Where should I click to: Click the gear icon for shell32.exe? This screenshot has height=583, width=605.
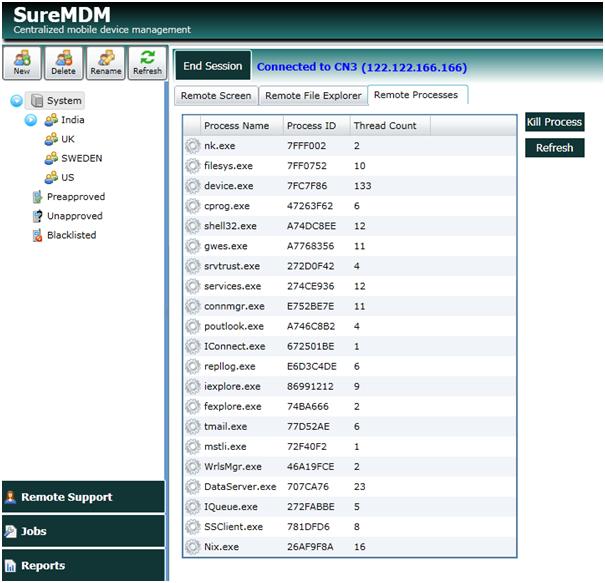click(192, 226)
